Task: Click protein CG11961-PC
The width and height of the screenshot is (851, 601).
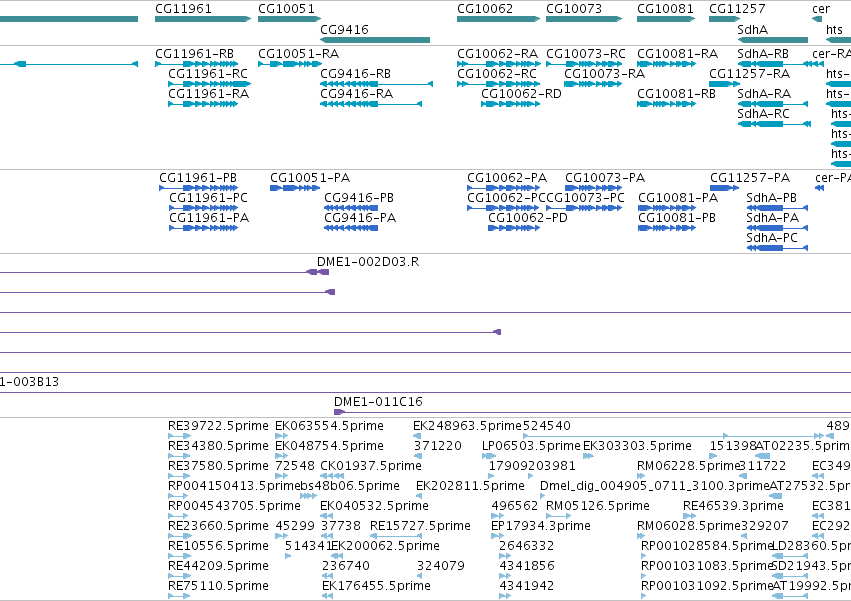Action: [x=204, y=208]
